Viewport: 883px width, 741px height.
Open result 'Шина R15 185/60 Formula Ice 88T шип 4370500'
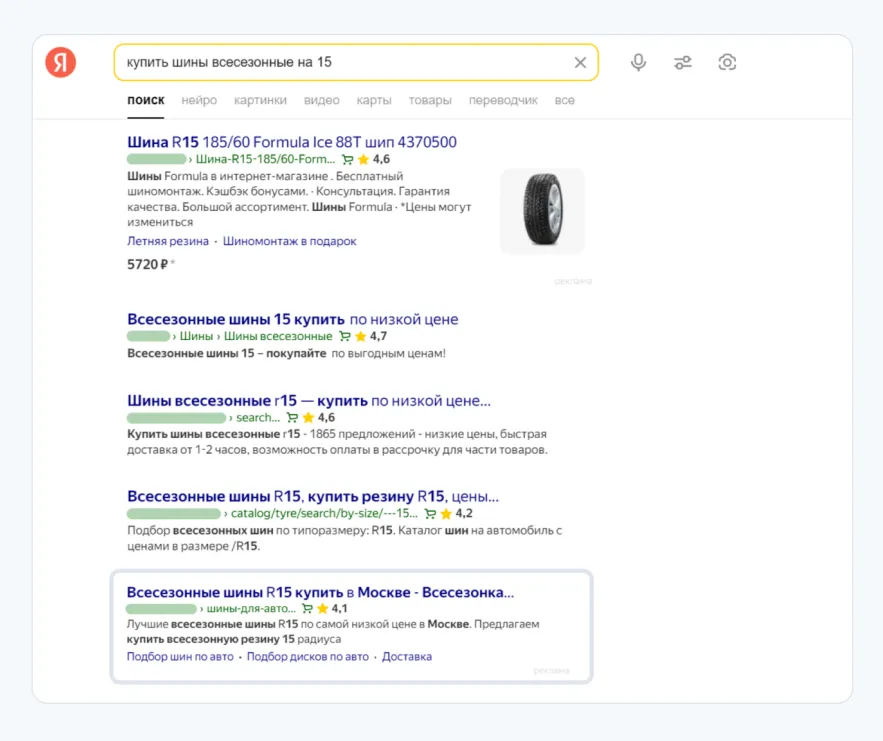[x=292, y=142]
